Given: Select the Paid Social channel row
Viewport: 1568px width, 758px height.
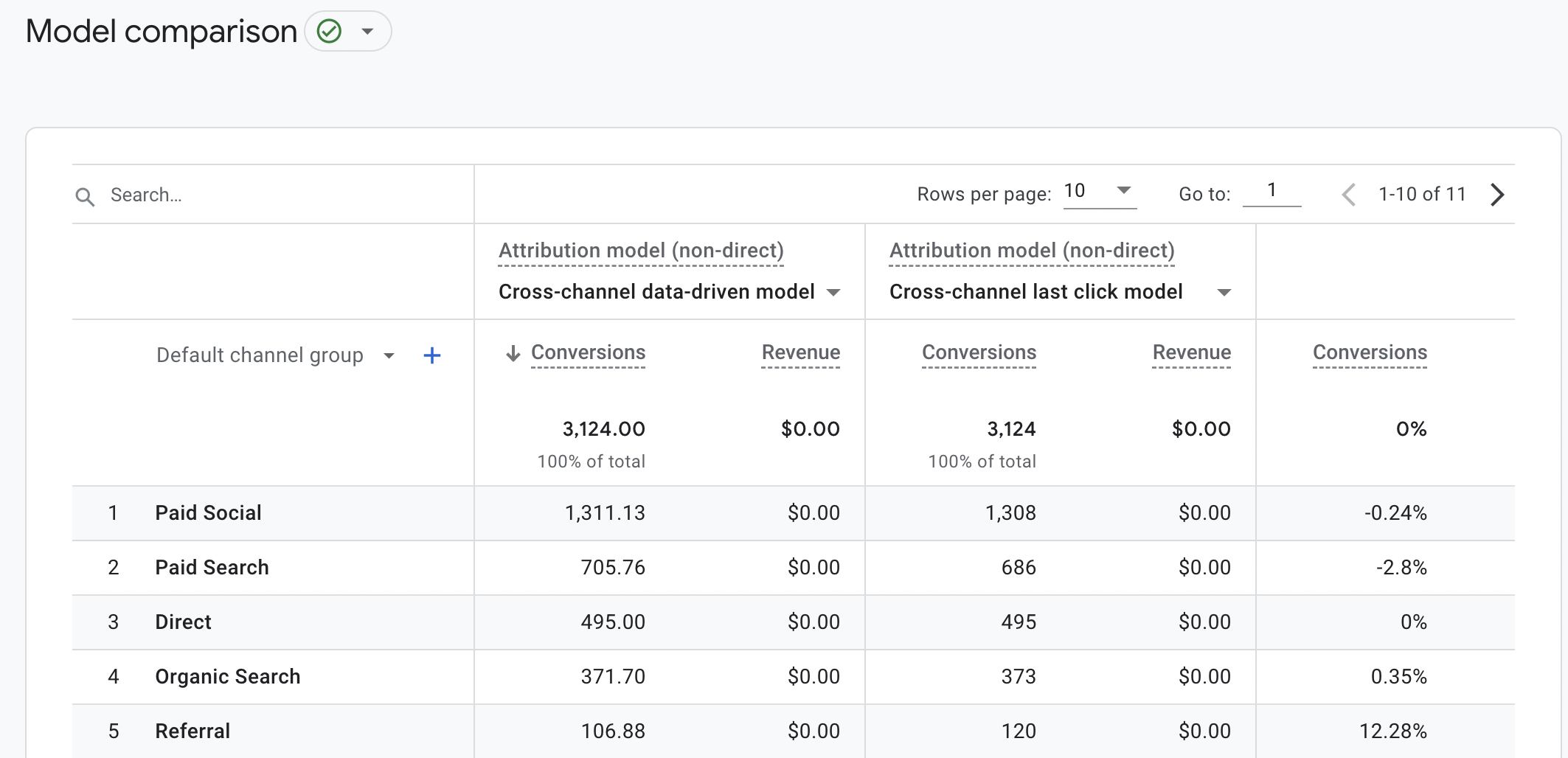Looking at the screenshot, I should [207, 512].
